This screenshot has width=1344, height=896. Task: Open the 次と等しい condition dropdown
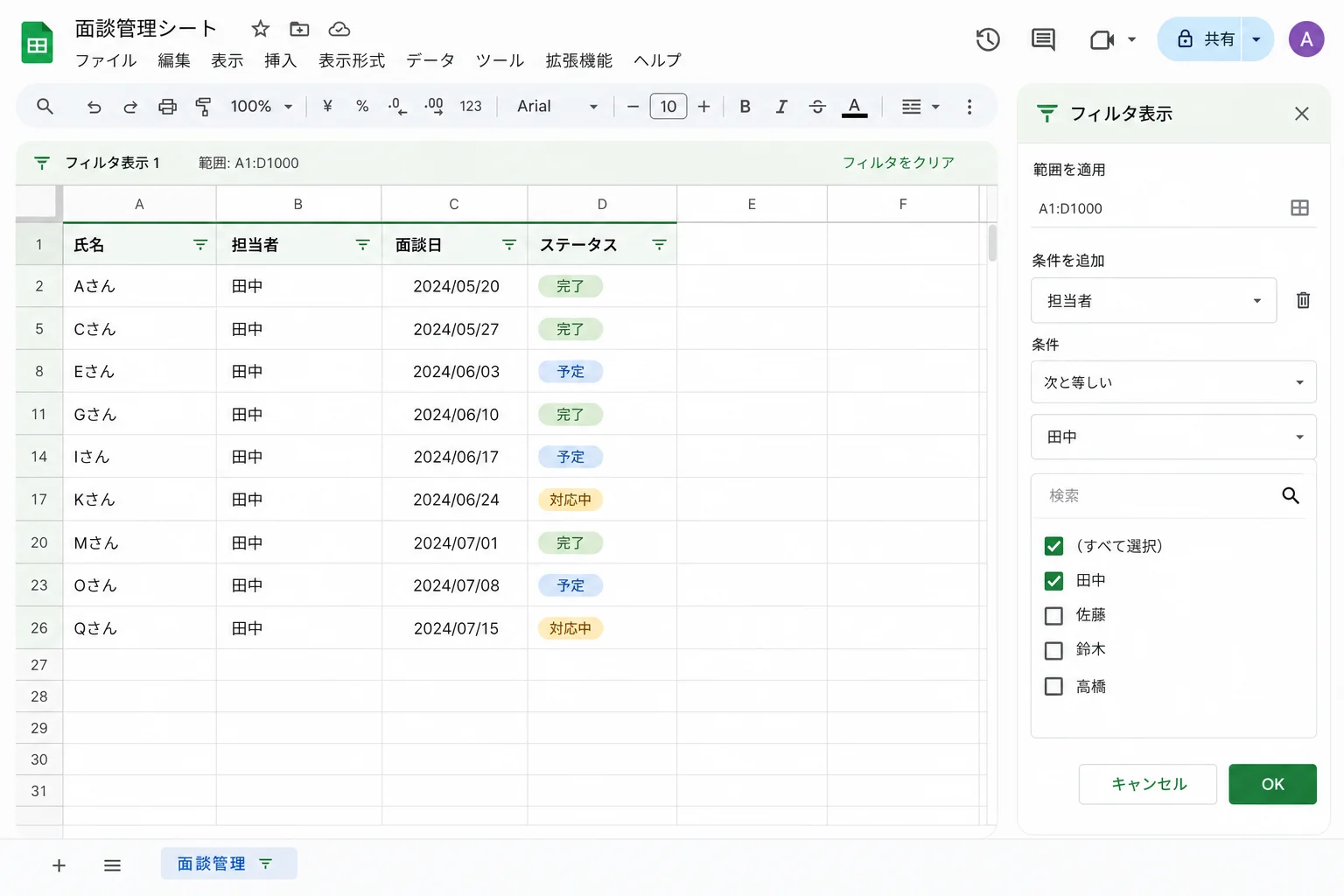pos(1173,382)
